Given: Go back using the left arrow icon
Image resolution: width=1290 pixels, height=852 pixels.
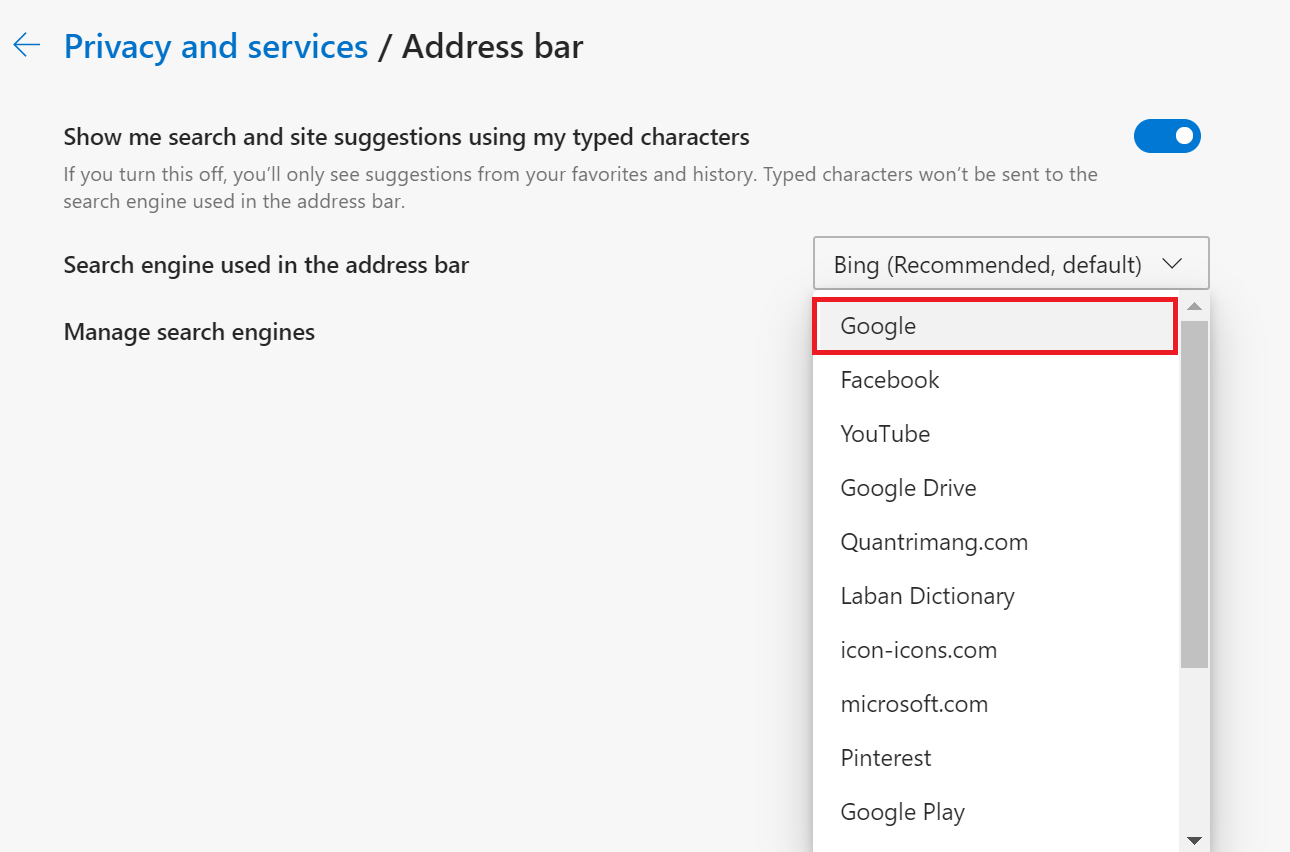Looking at the screenshot, I should coord(27,46).
